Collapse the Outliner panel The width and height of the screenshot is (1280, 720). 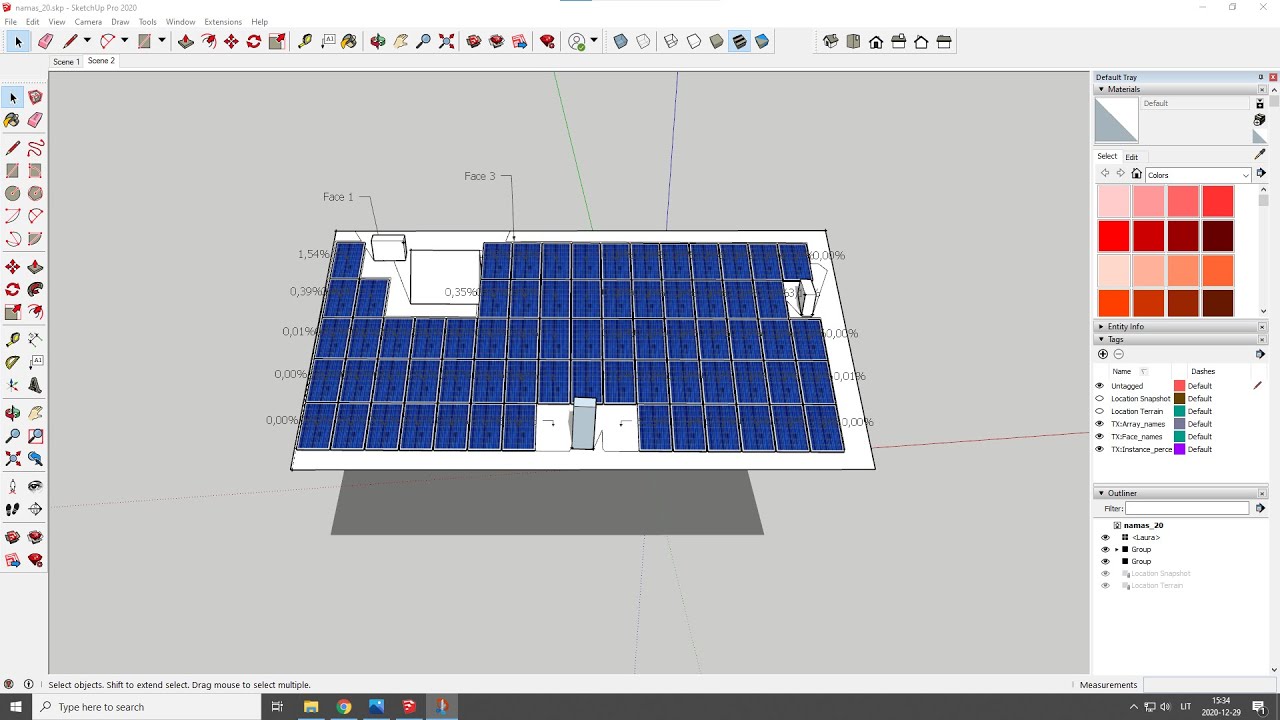click(x=1102, y=493)
